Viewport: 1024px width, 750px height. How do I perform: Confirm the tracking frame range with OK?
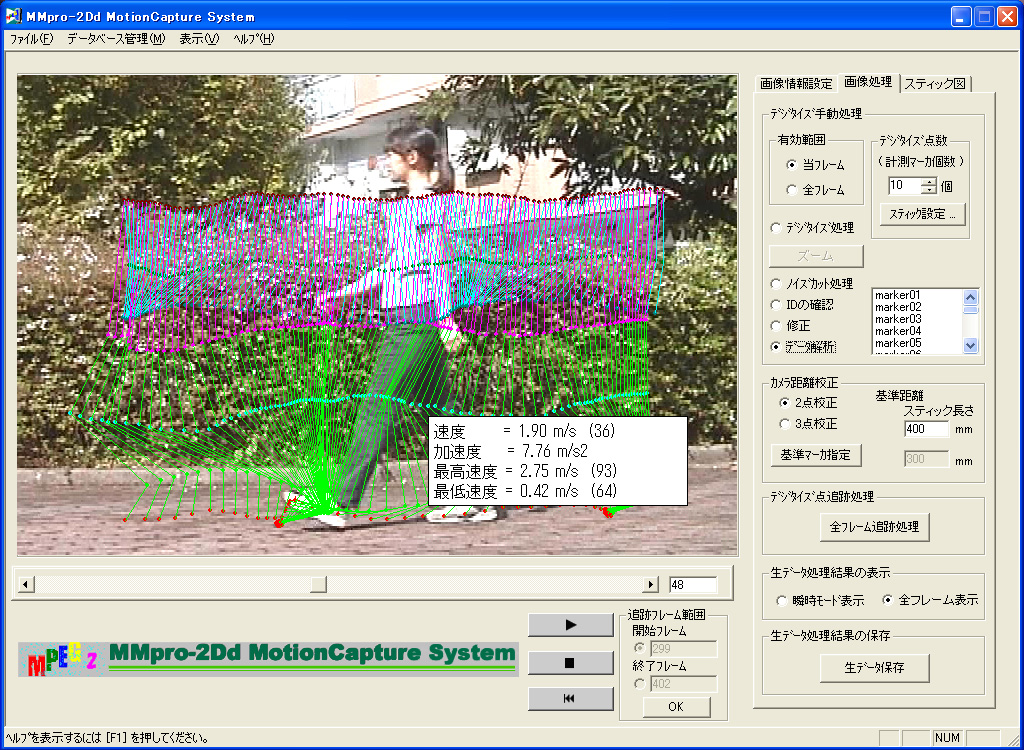point(676,706)
